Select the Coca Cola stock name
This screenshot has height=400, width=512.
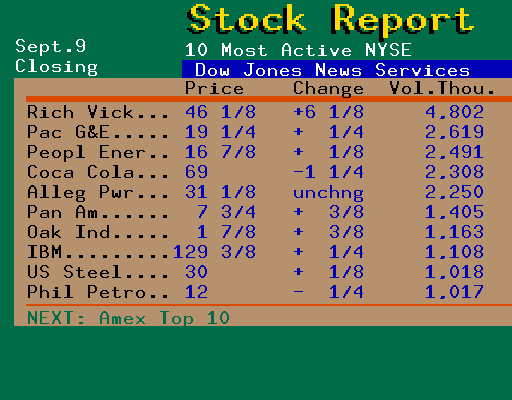tap(80, 172)
